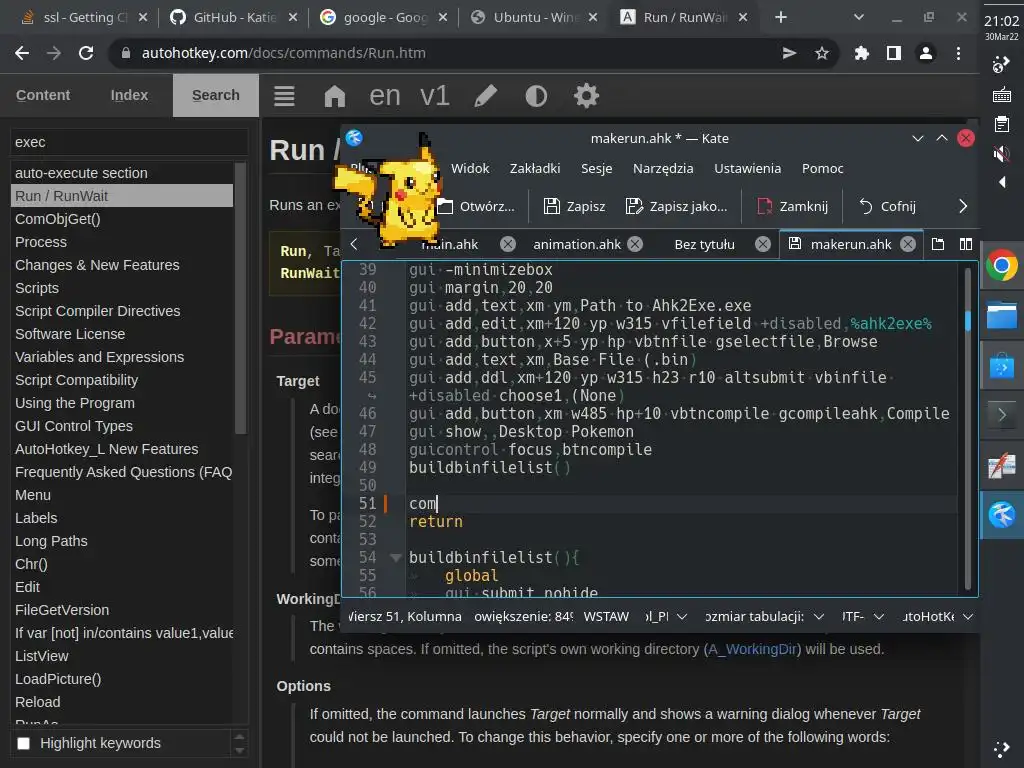Open Narzędzia menu in Kate
This screenshot has width=1024, height=768.
click(x=663, y=168)
